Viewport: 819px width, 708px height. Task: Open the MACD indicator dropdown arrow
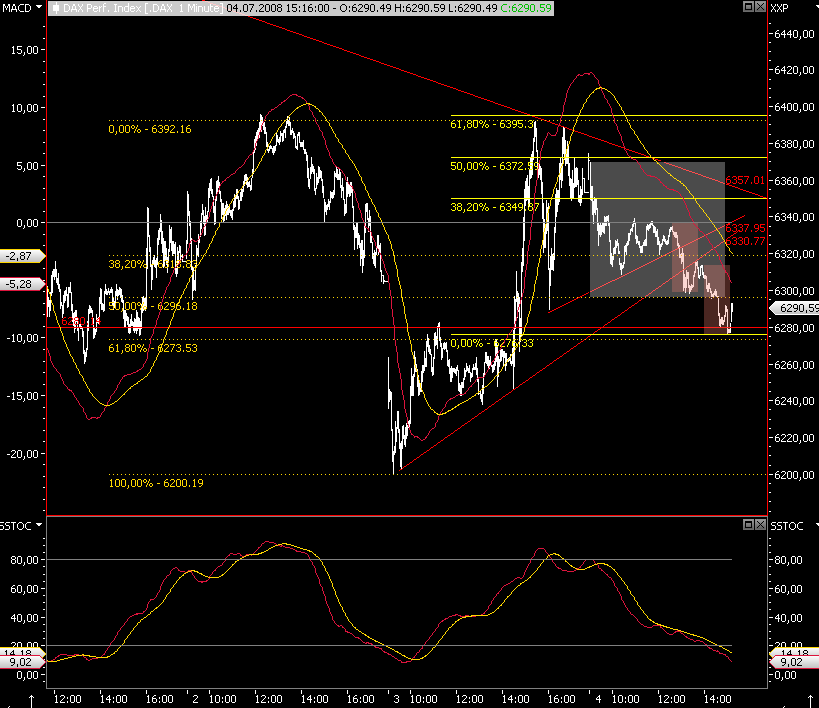click(x=39, y=7)
